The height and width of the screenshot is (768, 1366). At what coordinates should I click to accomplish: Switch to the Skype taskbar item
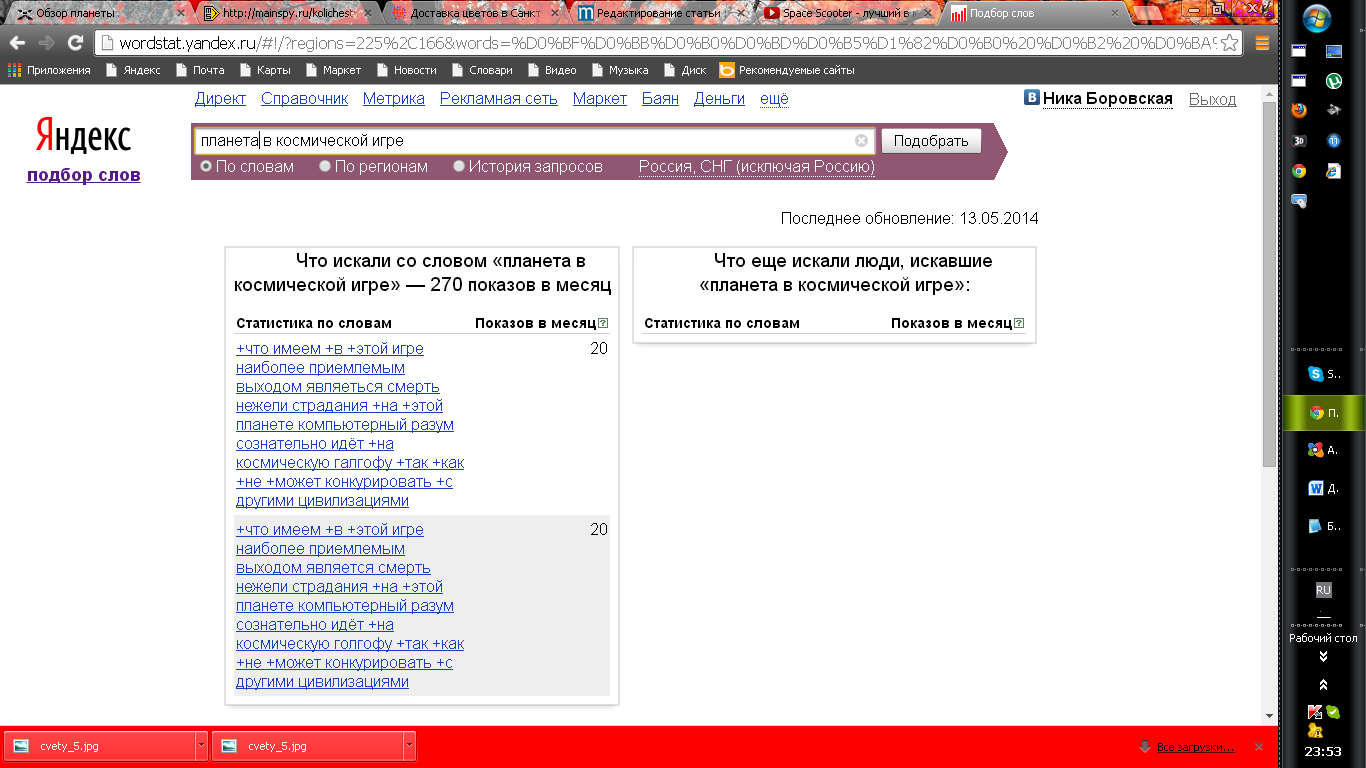pos(1324,374)
